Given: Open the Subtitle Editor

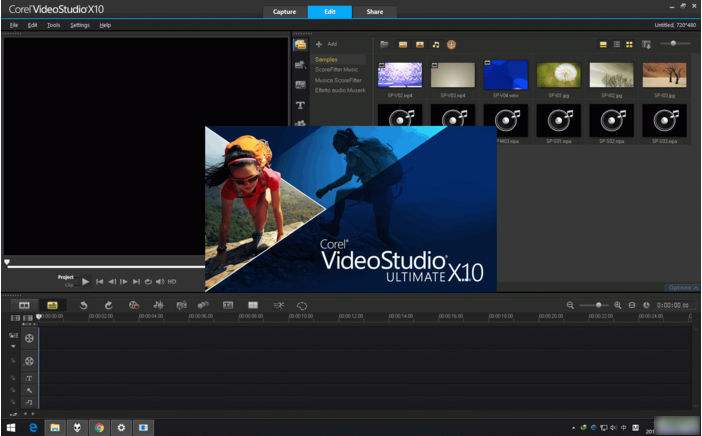Looking at the screenshot, I should click(228, 305).
